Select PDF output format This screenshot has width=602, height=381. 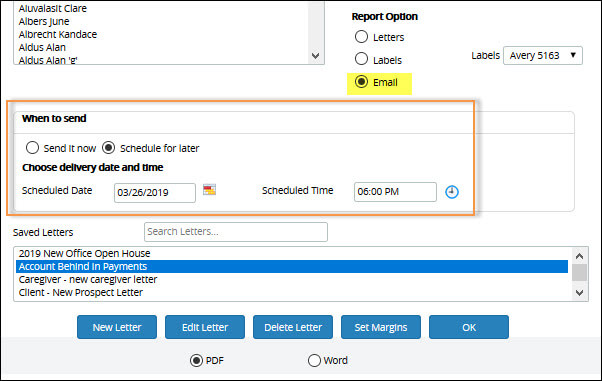(x=196, y=360)
